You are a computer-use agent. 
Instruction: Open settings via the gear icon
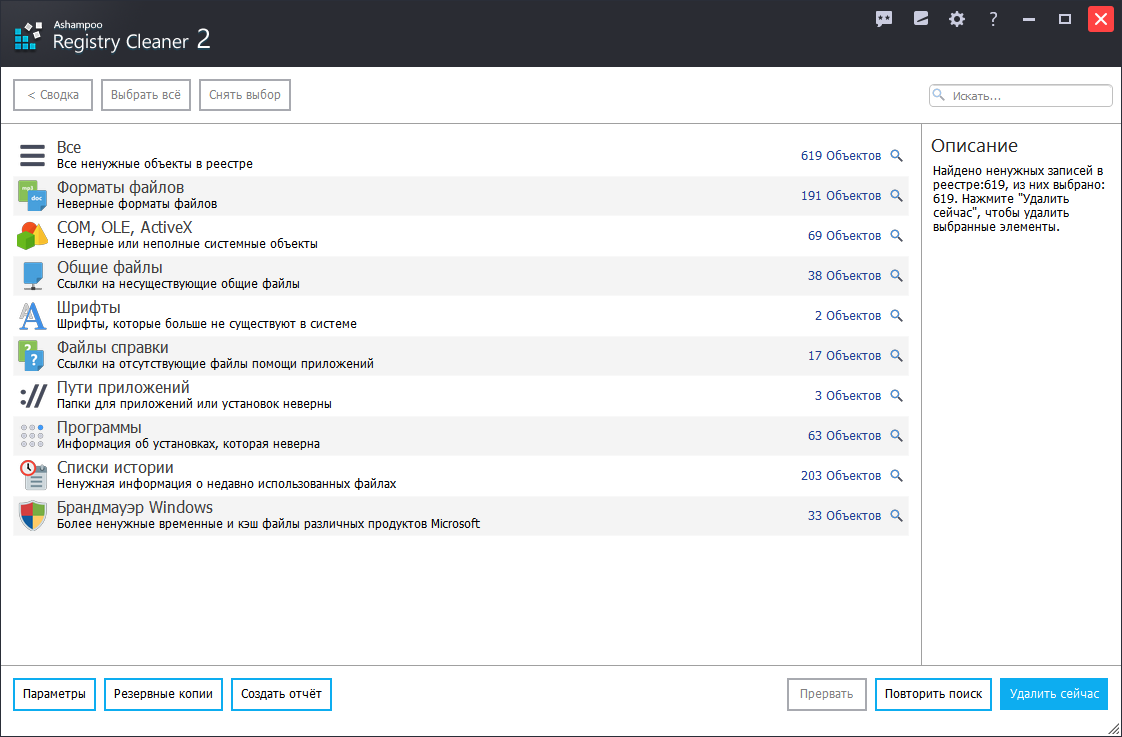point(957,19)
